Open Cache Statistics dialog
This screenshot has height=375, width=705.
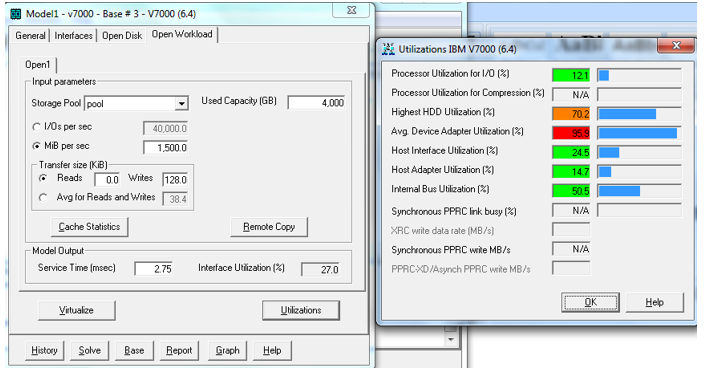pos(89,227)
